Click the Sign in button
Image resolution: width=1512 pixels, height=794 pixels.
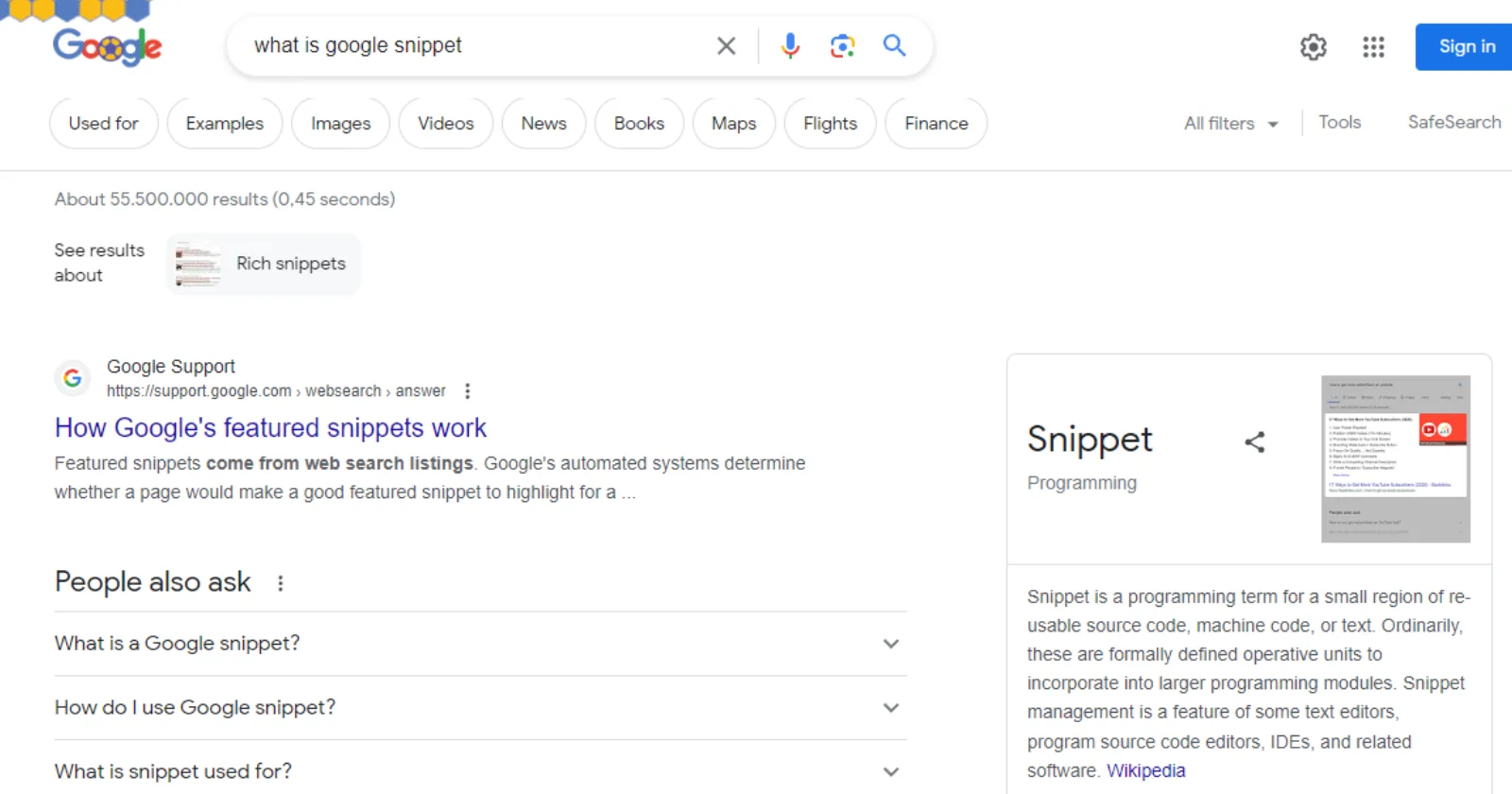(1467, 46)
